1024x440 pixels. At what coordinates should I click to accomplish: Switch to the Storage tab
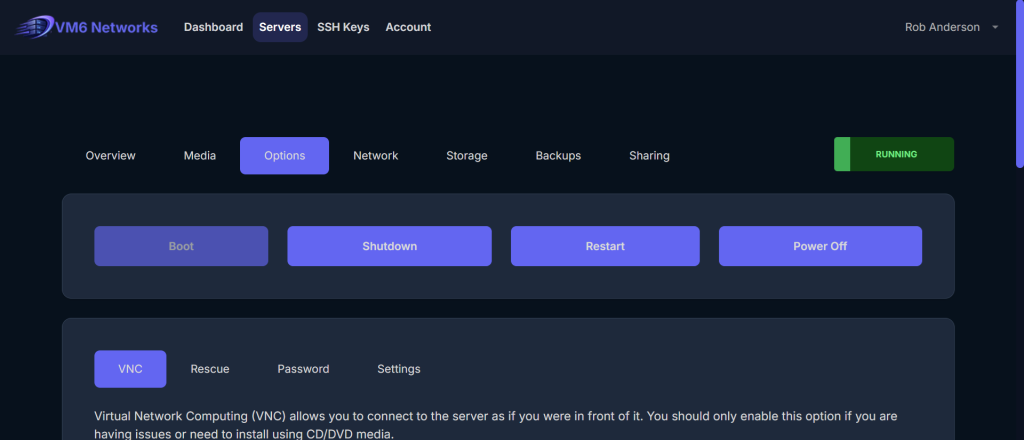pos(467,156)
